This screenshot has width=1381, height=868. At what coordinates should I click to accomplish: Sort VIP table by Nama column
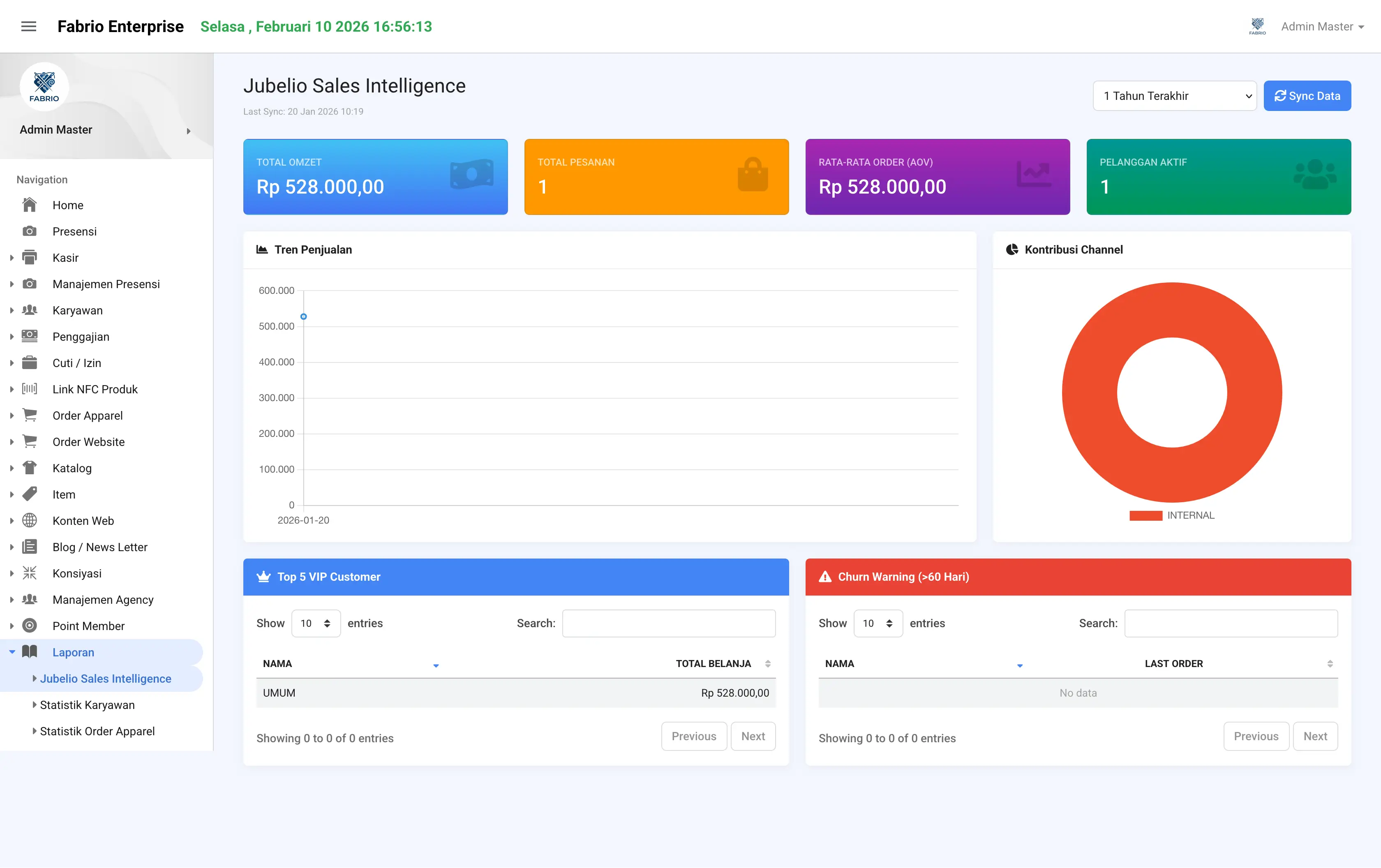point(351,663)
